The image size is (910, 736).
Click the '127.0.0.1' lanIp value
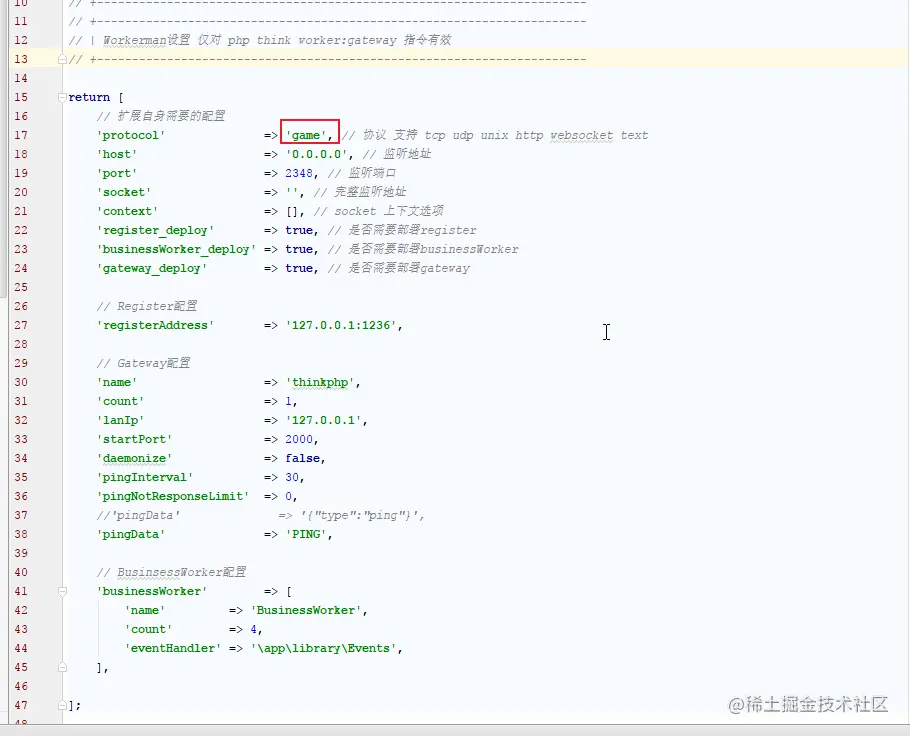(x=323, y=420)
